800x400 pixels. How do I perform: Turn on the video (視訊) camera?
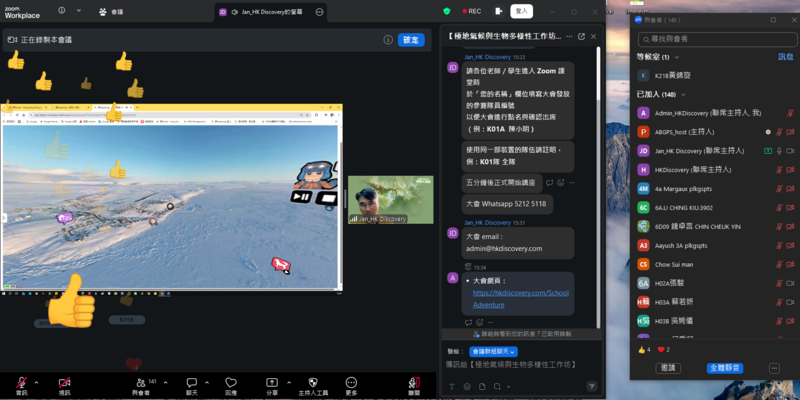click(x=64, y=382)
